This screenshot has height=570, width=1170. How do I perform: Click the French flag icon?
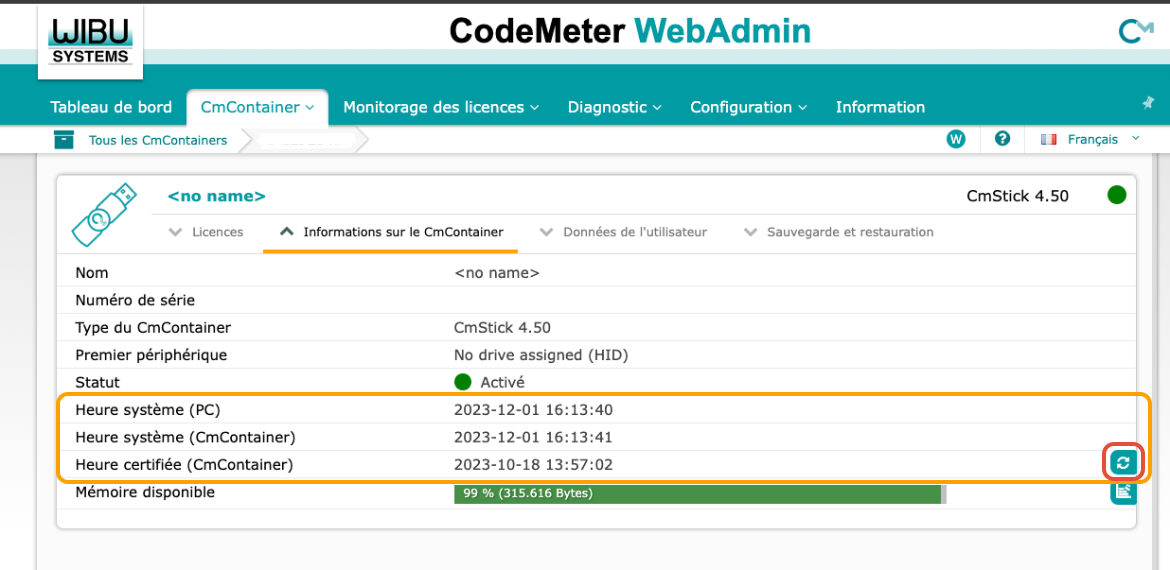click(1049, 140)
